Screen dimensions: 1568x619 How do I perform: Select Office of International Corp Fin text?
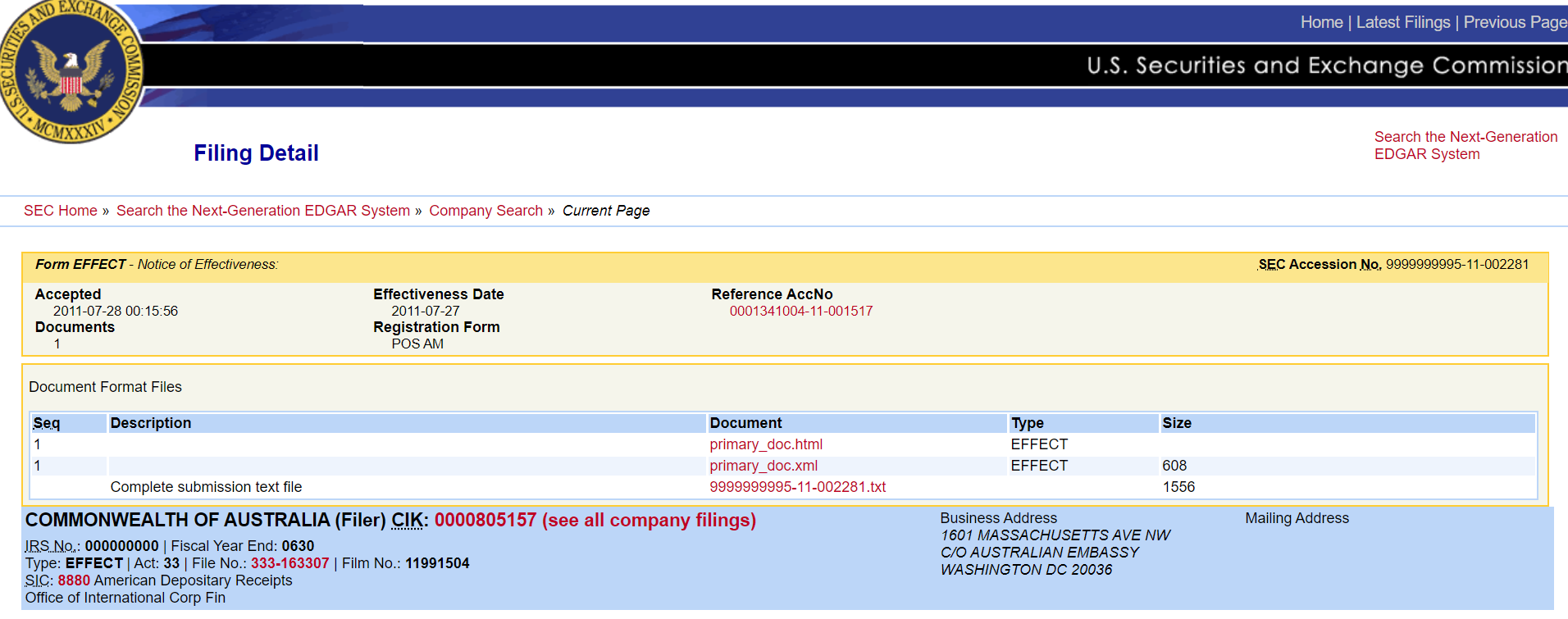pyautogui.click(x=125, y=598)
